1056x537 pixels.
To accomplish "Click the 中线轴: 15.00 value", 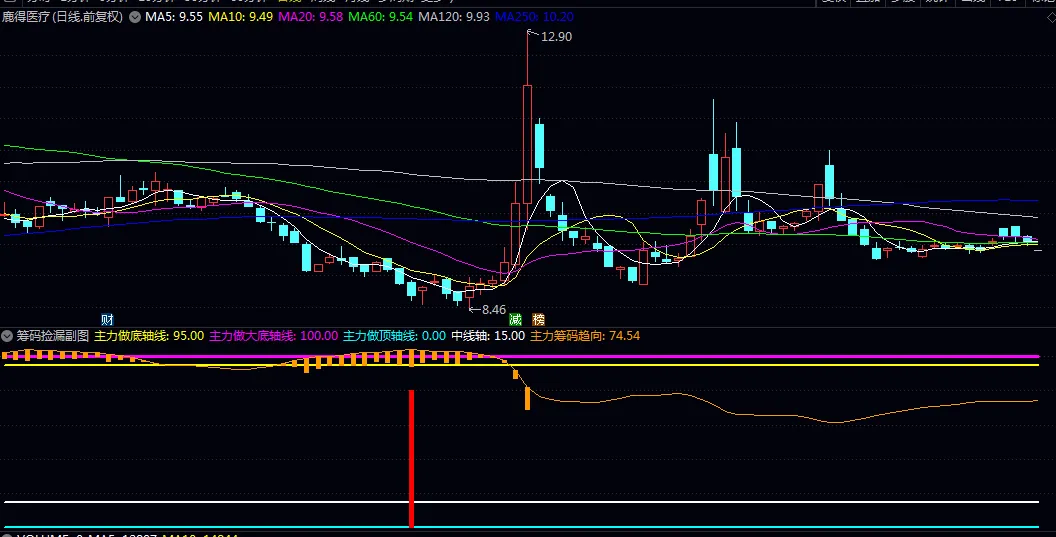I will (x=488, y=336).
